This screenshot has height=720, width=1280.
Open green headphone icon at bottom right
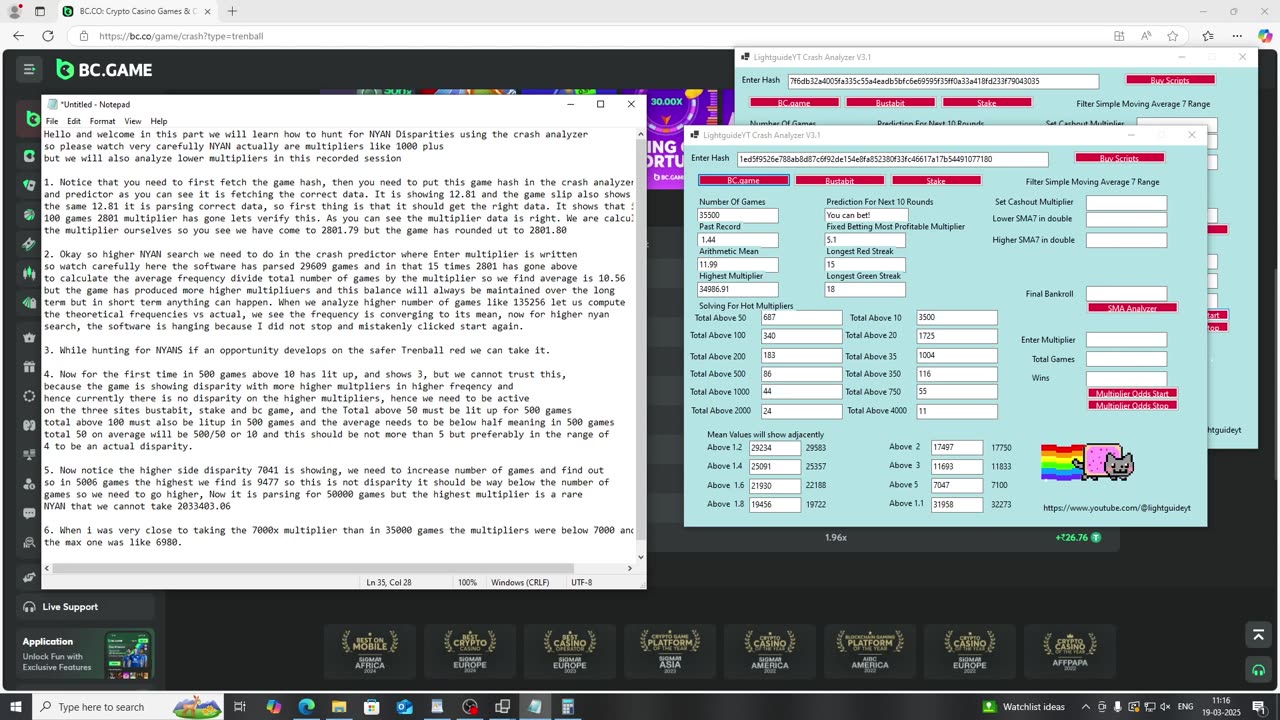(x=1258, y=670)
